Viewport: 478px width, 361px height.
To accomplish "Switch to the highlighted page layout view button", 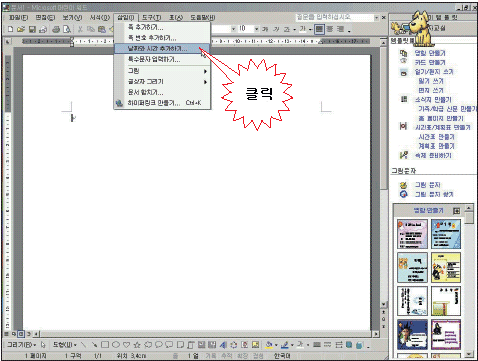I will pyautogui.click(x=21, y=333).
